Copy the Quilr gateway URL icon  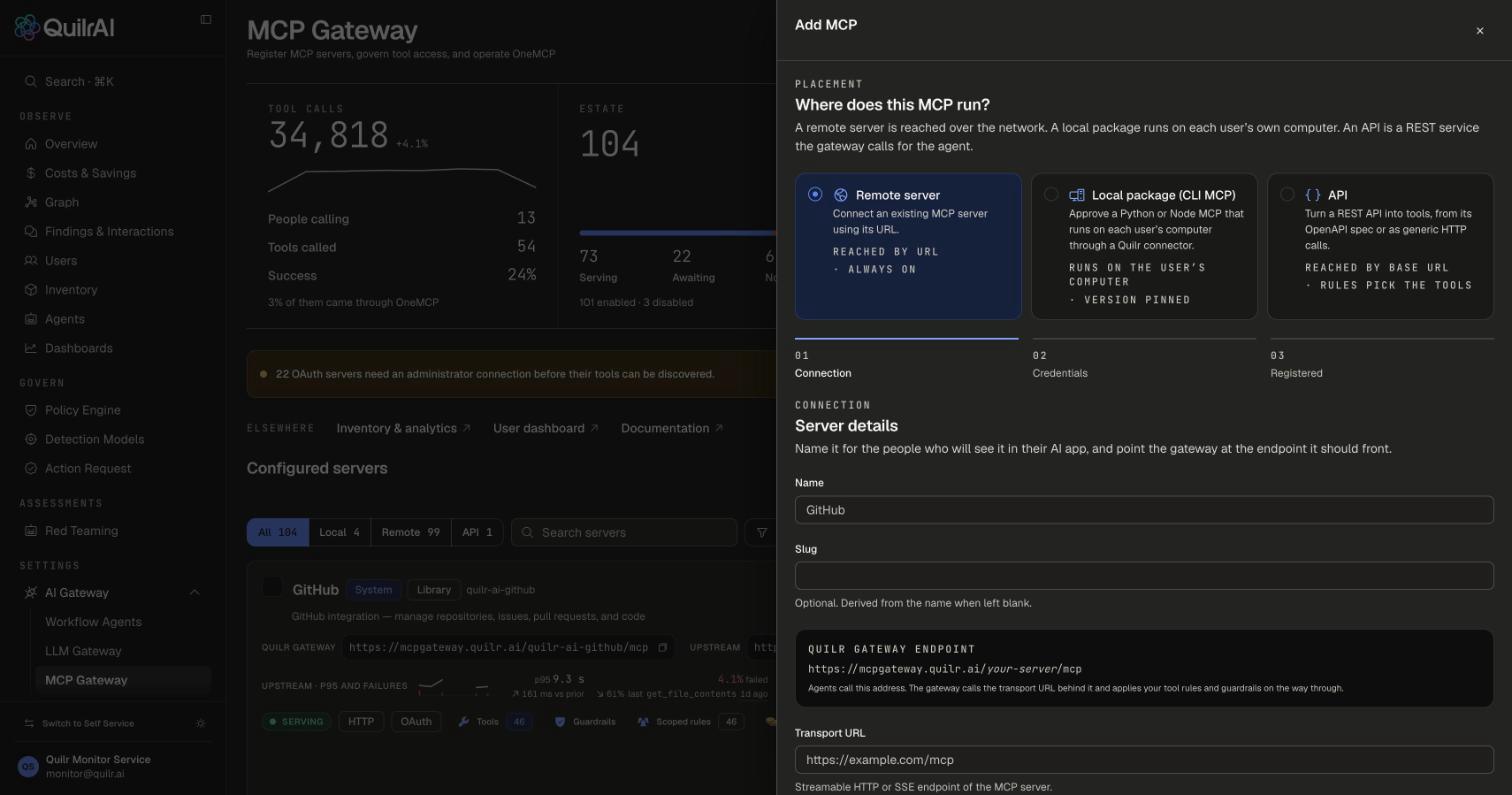pyautogui.click(x=662, y=647)
